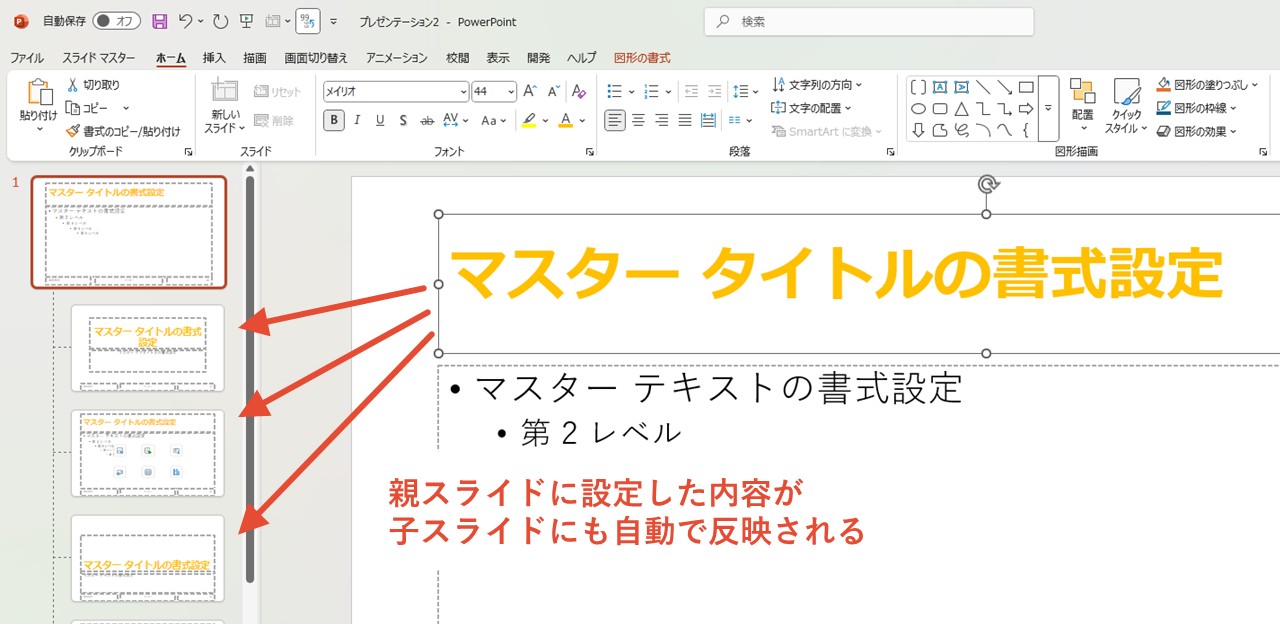This screenshot has width=1280, height=624.
Task: Expand the shapes gallery more button
Action: tap(1048, 108)
